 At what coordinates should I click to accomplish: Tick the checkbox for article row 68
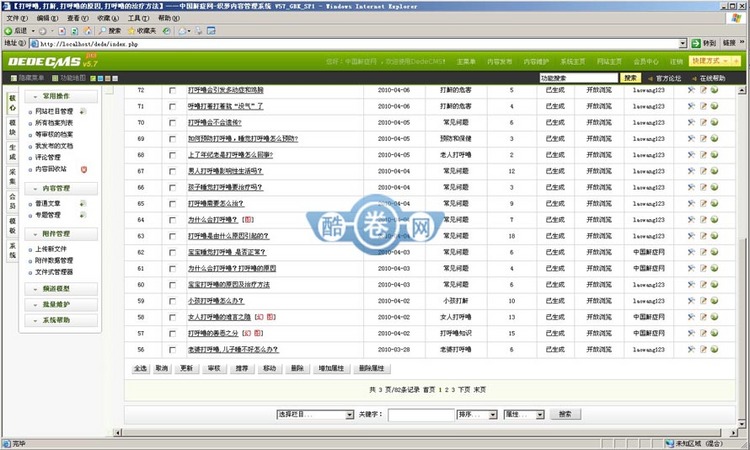172,155
